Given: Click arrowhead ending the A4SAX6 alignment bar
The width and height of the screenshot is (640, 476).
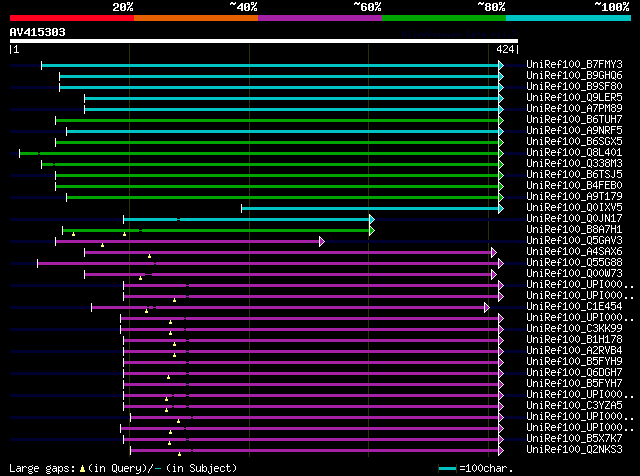Looking at the screenshot, I should 493,252.
